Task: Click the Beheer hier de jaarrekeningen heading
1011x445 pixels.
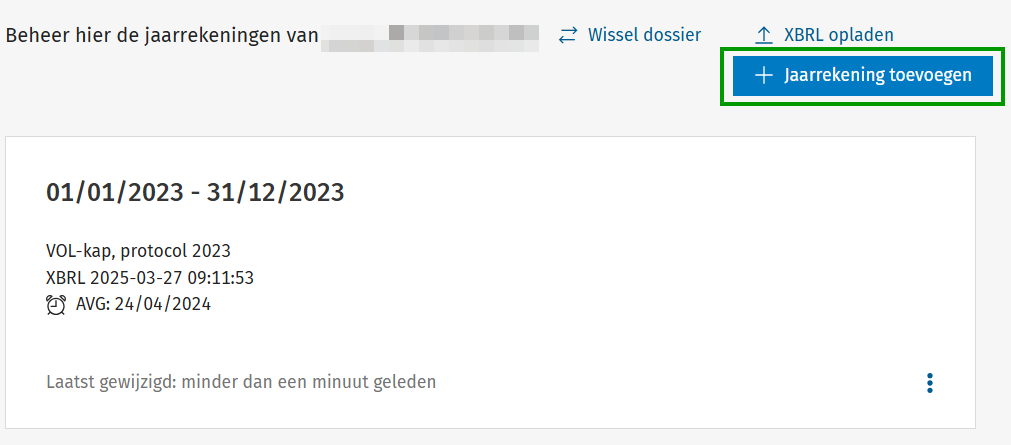Action: coord(162,35)
